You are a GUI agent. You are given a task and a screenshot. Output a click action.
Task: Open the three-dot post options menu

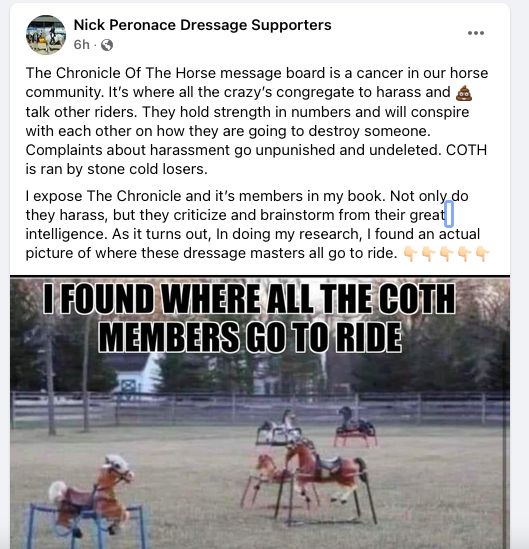(476, 33)
